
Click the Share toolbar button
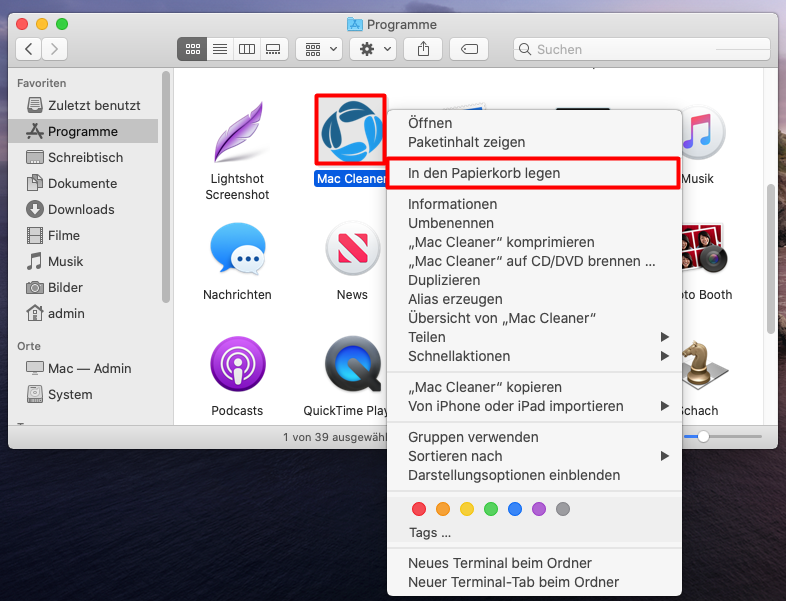point(424,49)
